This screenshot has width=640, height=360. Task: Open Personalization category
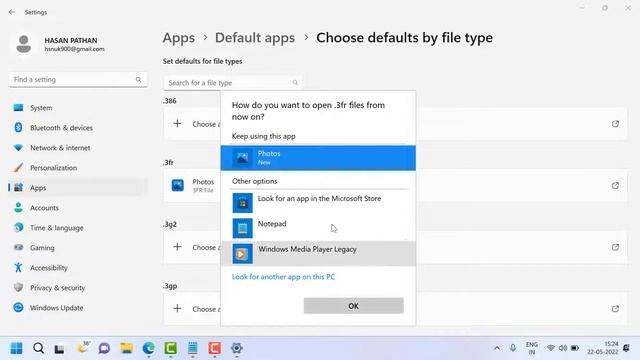click(x=78, y=168)
